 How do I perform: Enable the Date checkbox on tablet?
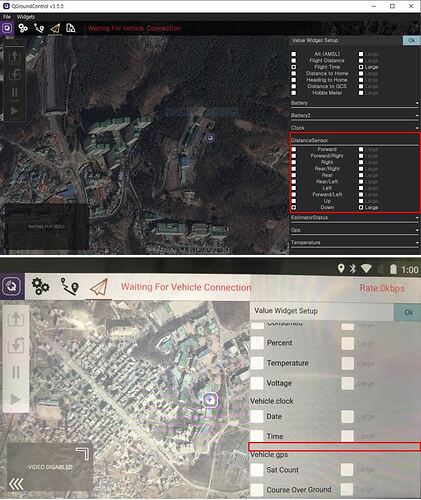pyautogui.click(x=257, y=416)
